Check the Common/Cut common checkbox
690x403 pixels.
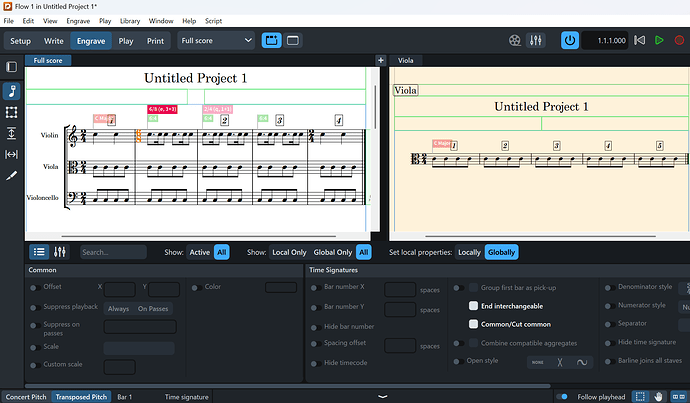point(473,324)
